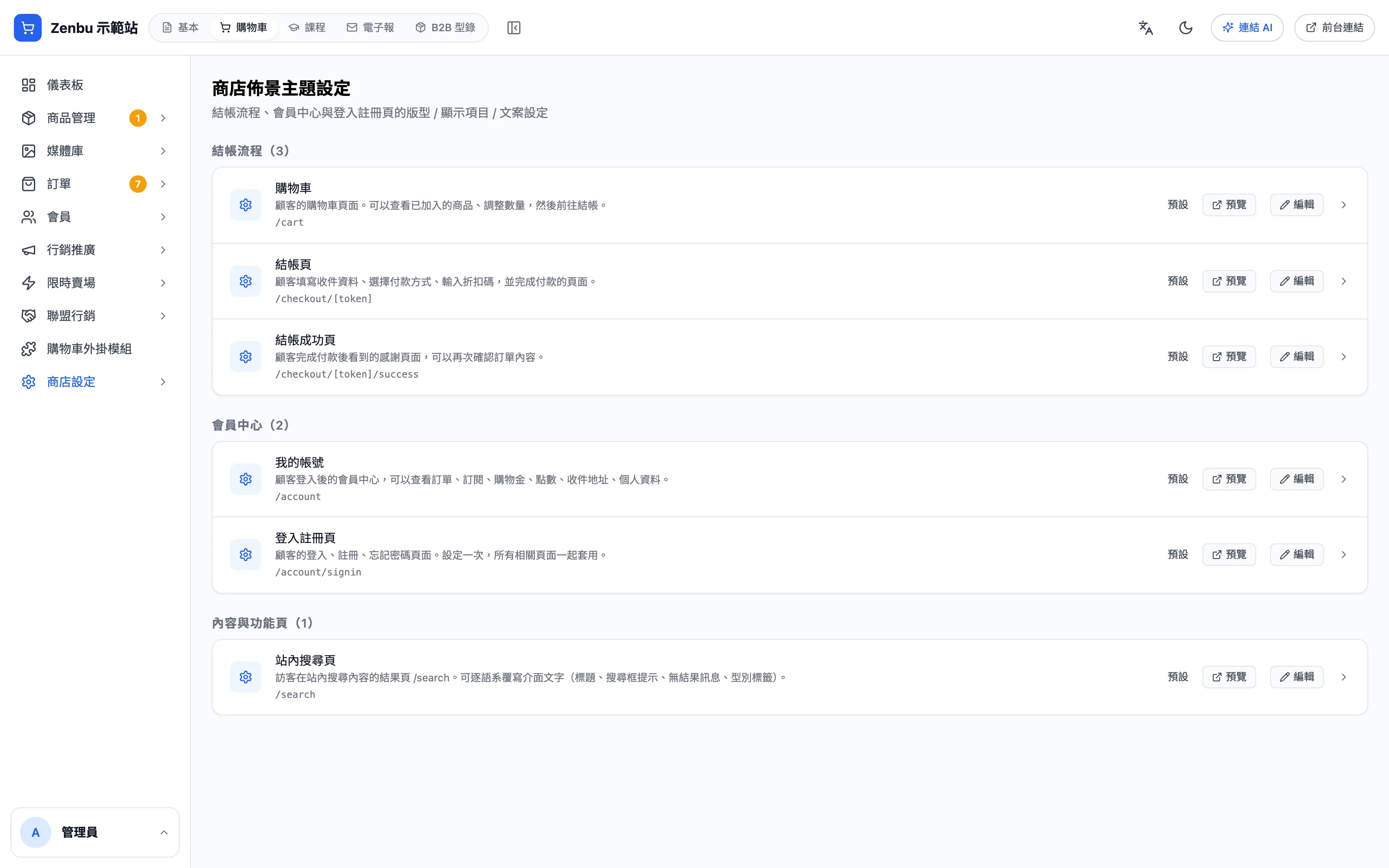Collapse sidebar with the panel toggle icon
Viewport: 1389px width, 868px height.
(x=513, y=27)
